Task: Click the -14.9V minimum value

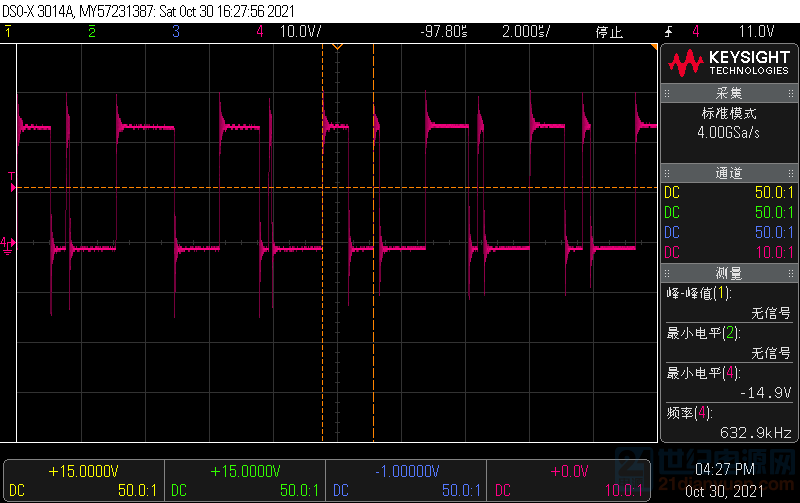Action: (765, 393)
